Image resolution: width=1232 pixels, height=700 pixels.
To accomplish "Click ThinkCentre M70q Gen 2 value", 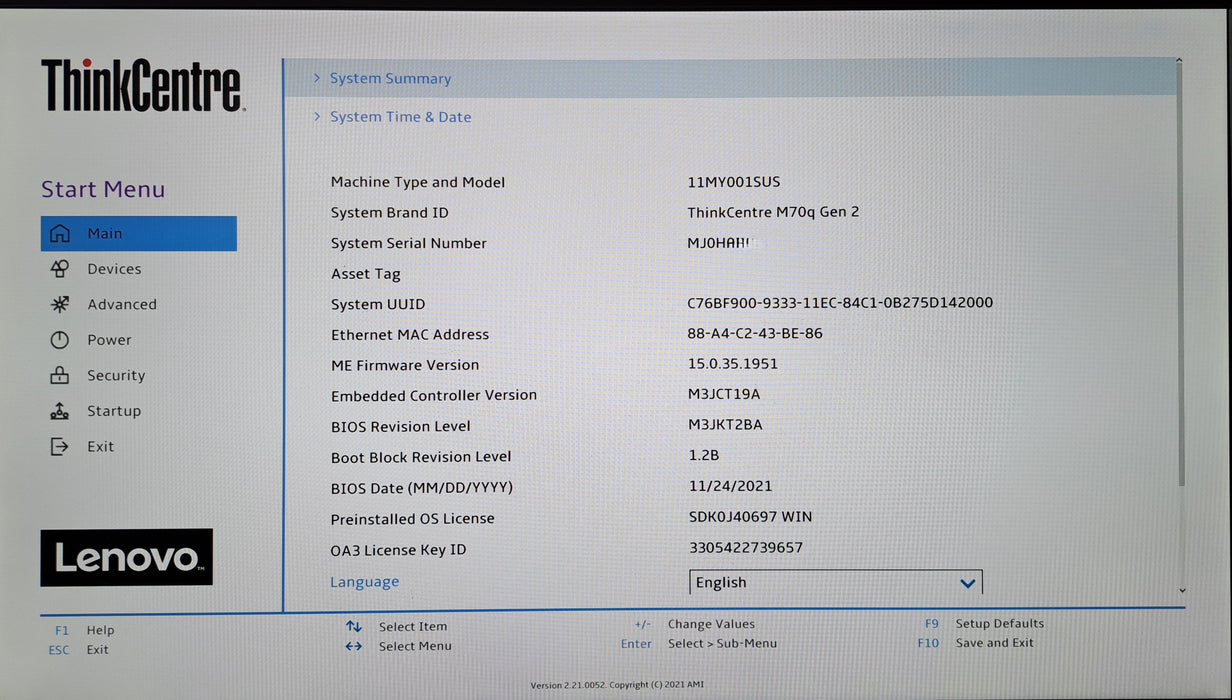I will click(773, 212).
